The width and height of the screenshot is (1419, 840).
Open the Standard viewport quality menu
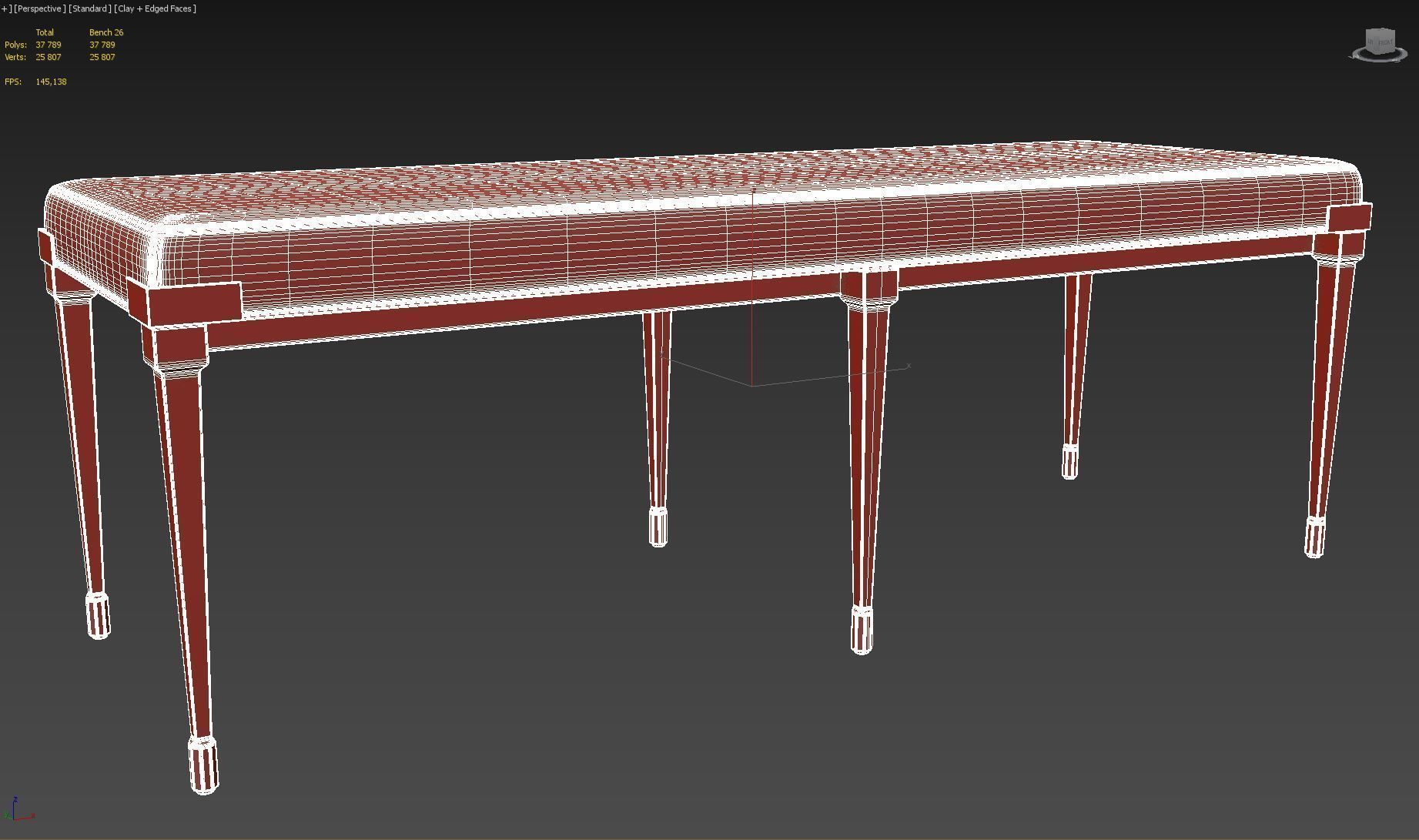[89, 8]
